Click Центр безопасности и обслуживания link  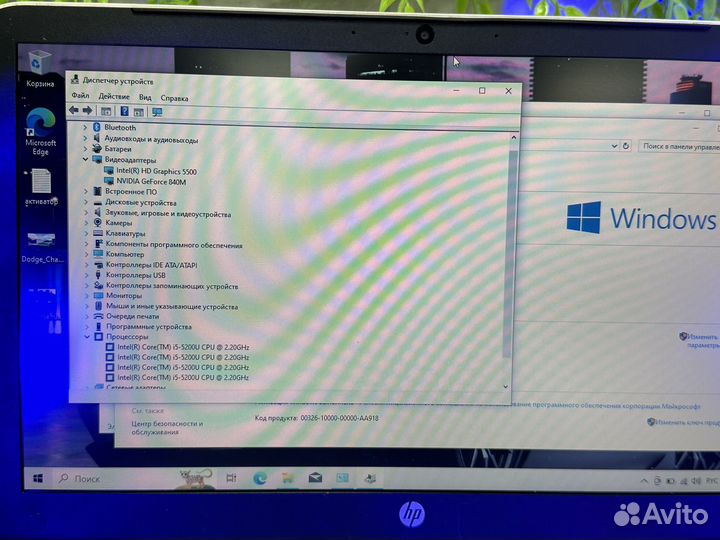(x=167, y=428)
